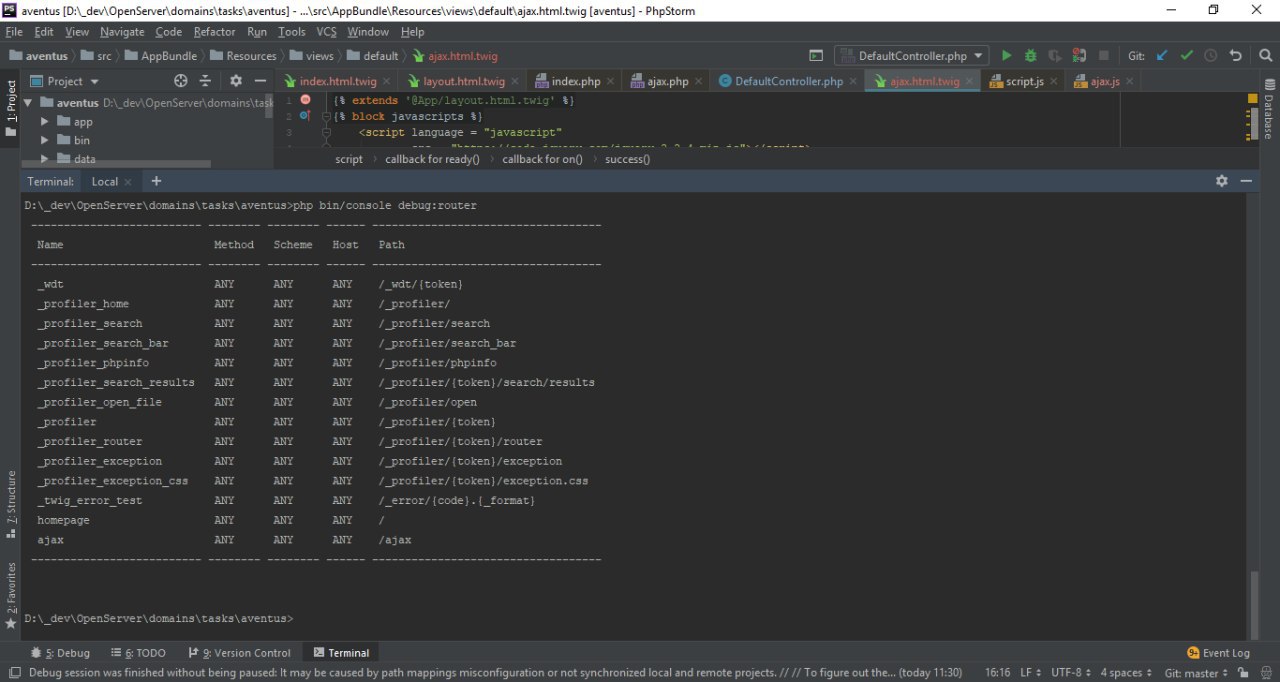Open the 9: Version Control tool window

(x=238, y=653)
